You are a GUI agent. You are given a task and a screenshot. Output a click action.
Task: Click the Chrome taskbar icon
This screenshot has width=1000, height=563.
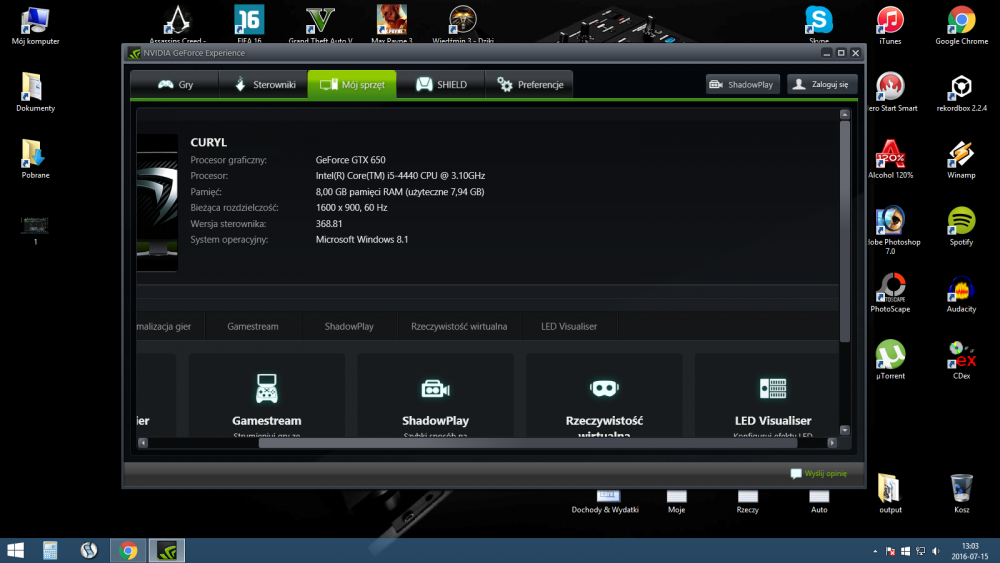point(128,550)
